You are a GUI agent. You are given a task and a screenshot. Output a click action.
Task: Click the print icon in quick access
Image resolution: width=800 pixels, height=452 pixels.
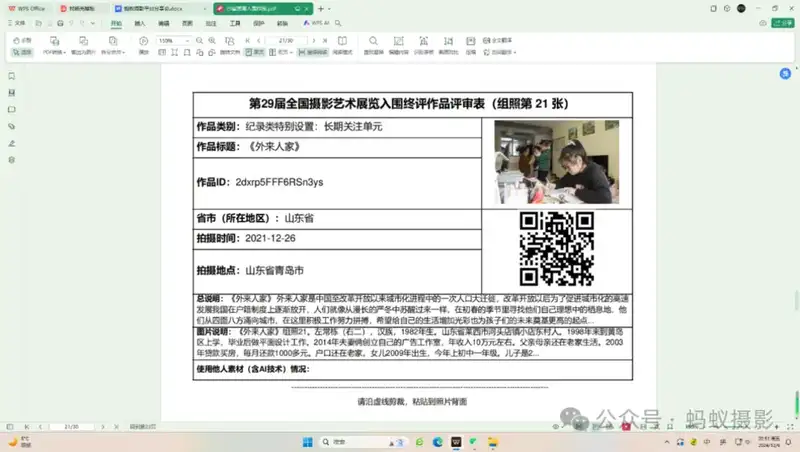pos(60,23)
